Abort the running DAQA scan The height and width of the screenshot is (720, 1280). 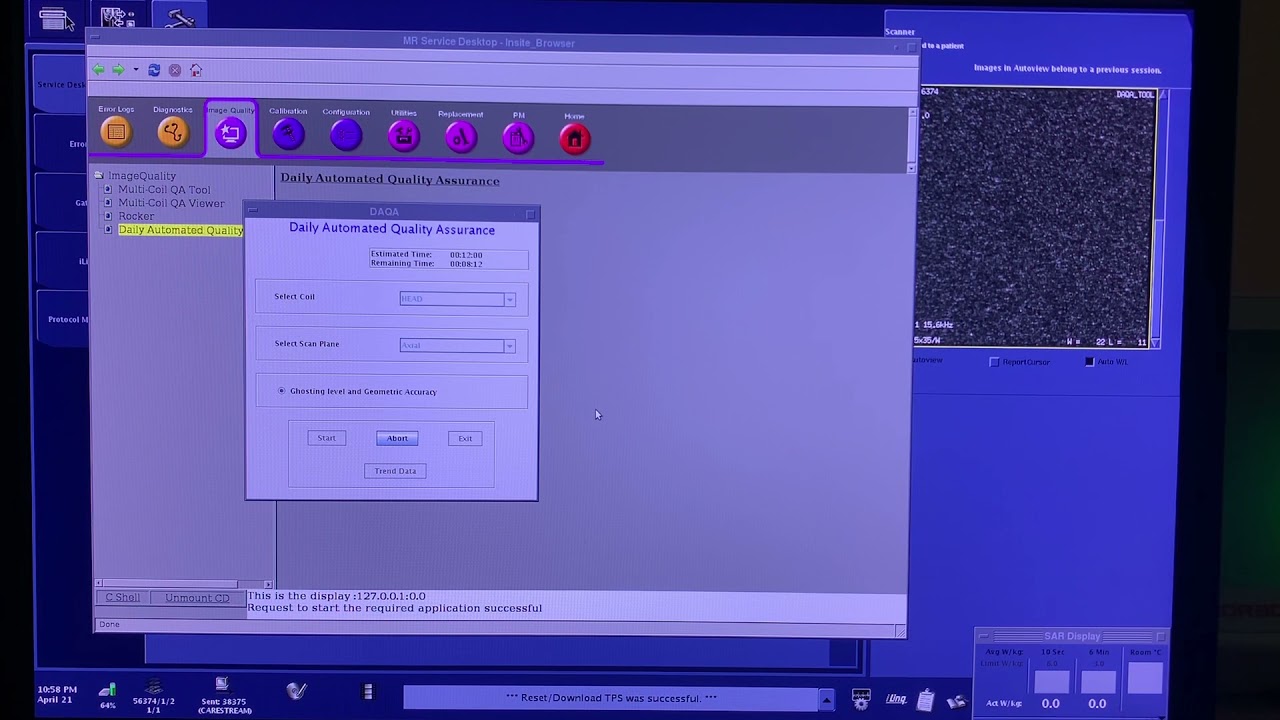397,438
